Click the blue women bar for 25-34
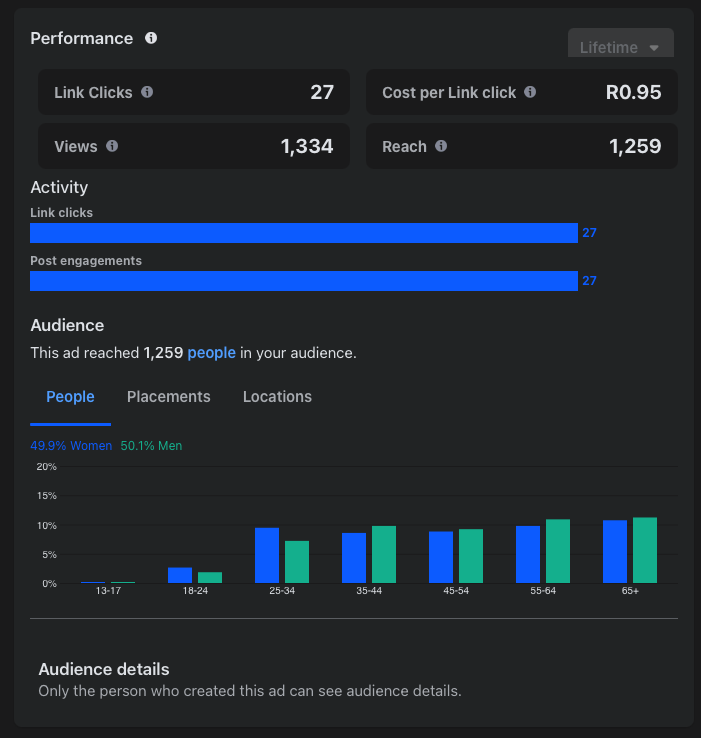This screenshot has width=701, height=738. 267,555
